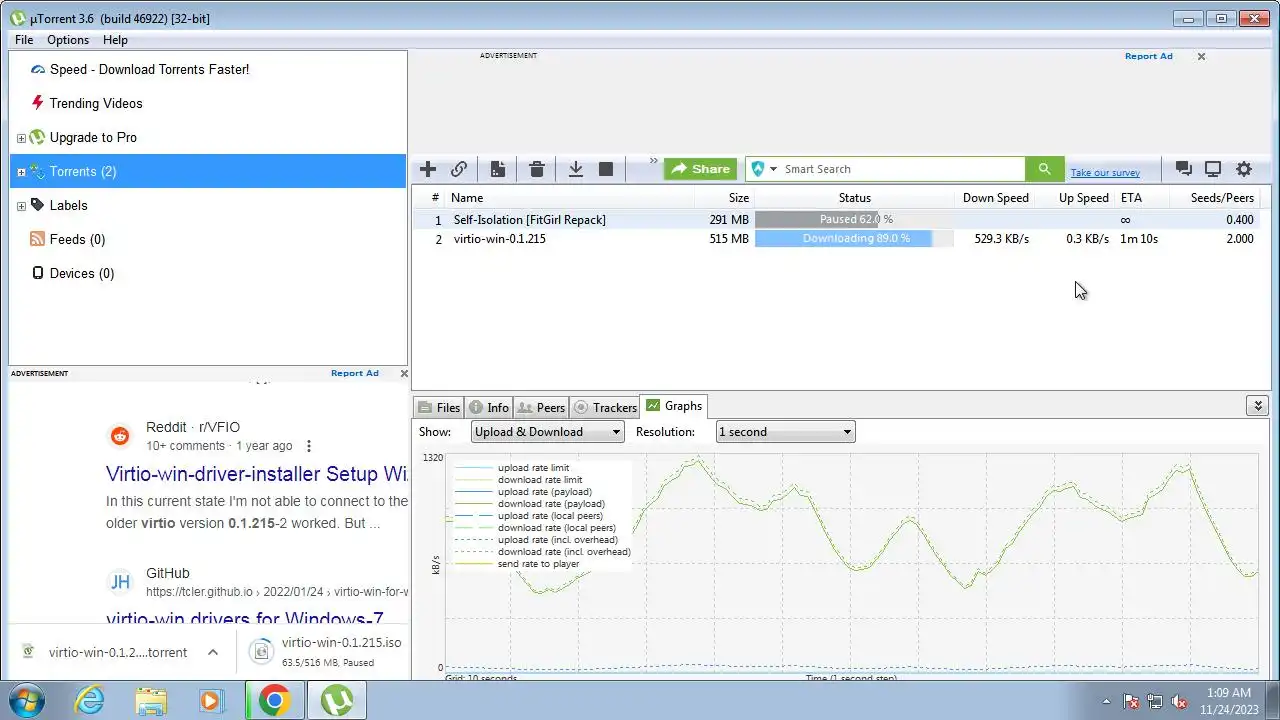Open the File menu

point(24,40)
